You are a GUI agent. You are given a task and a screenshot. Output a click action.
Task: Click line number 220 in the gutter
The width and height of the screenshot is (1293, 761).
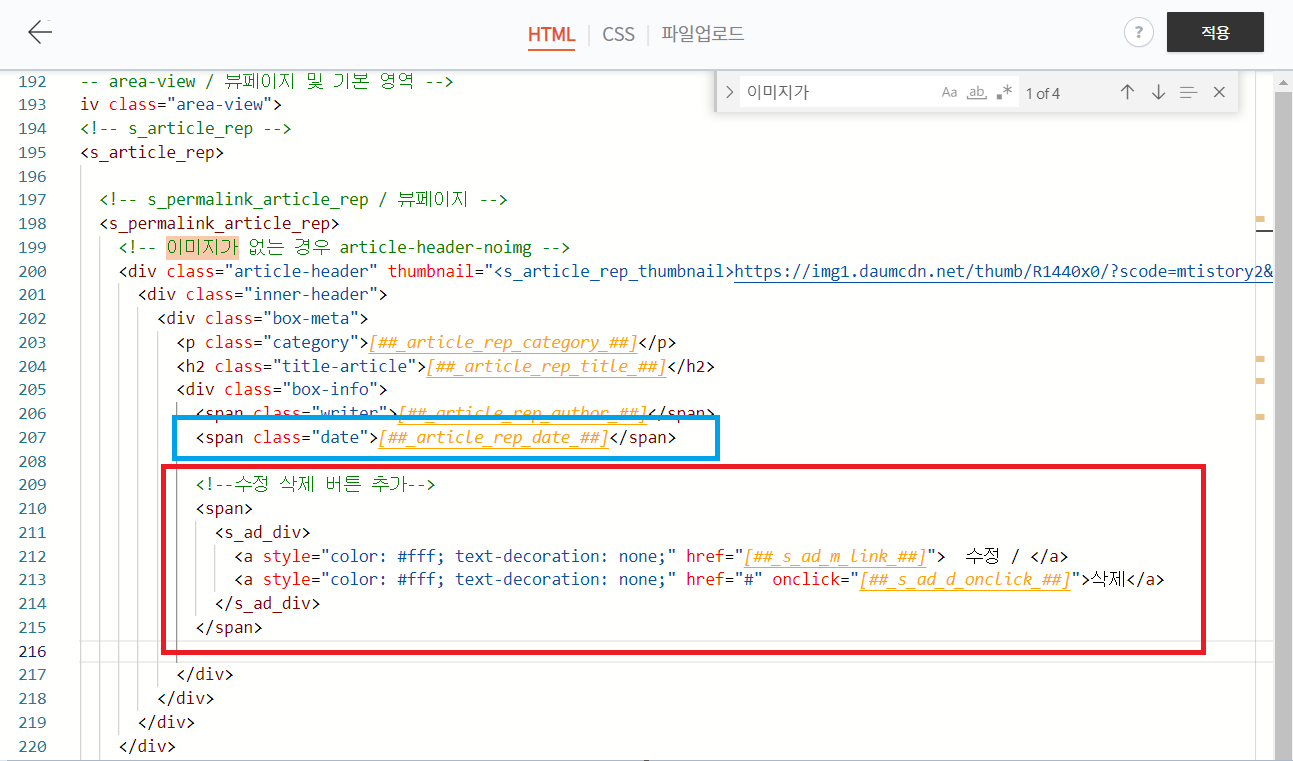(x=32, y=746)
